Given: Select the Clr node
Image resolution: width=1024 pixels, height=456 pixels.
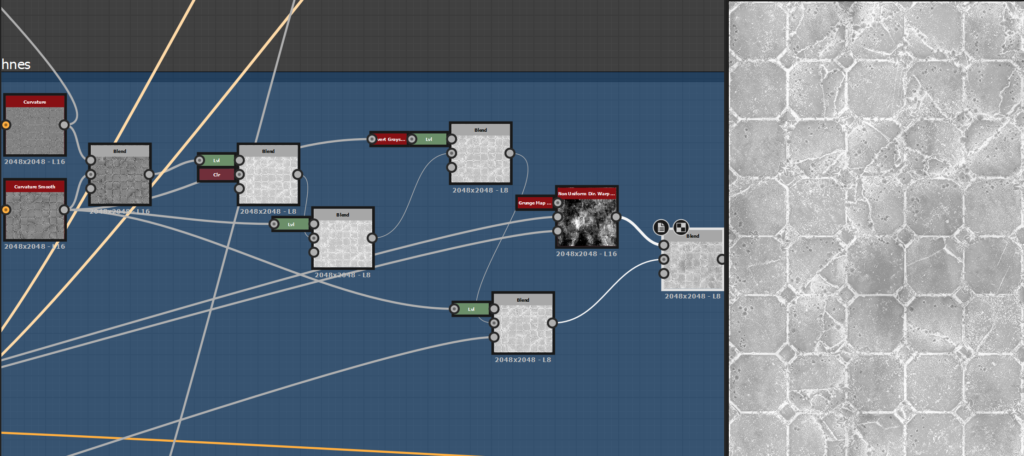Looking at the screenshot, I should [x=217, y=174].
